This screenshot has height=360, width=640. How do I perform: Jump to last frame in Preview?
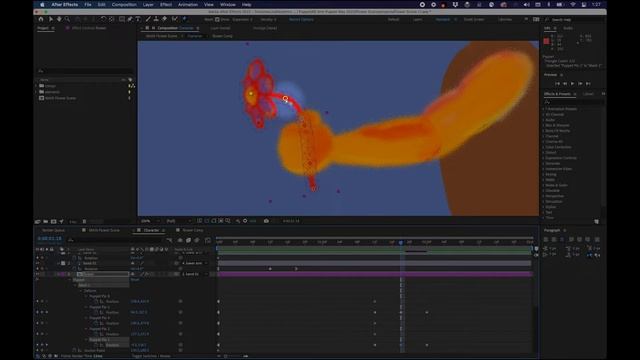pos(588,83)
